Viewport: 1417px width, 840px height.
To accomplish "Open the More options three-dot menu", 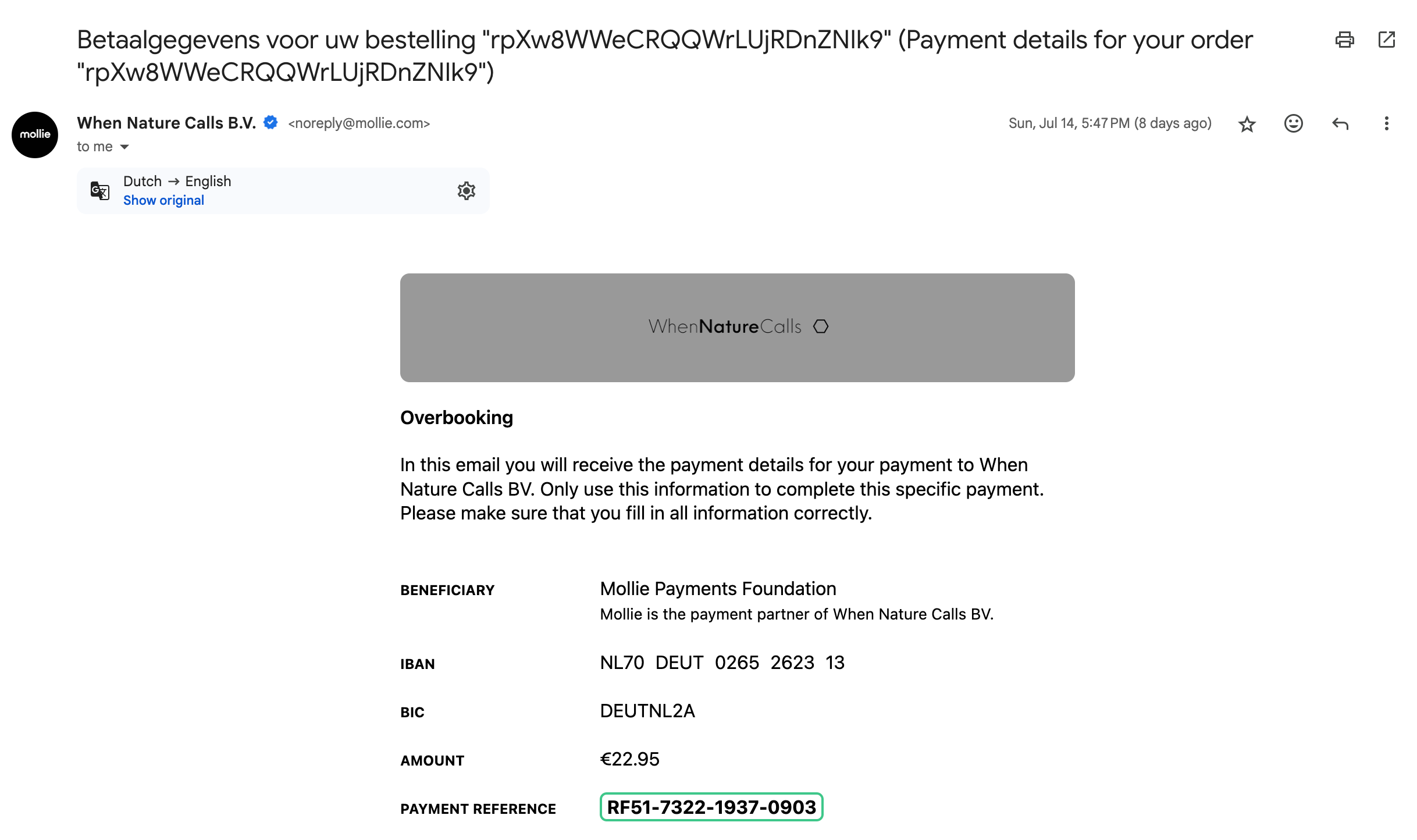I will (x=1387, y=123).
